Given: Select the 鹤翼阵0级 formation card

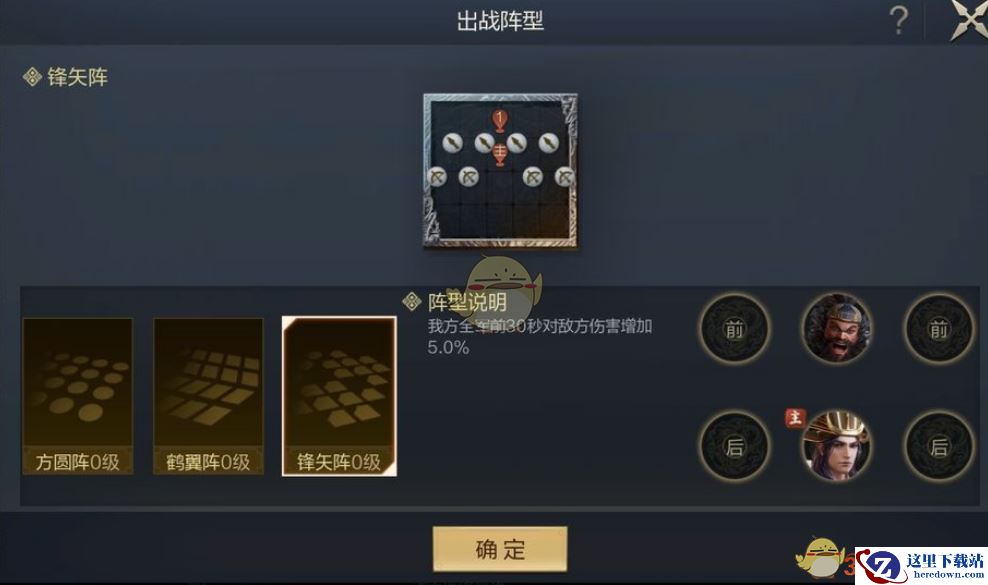Looking at the screenshot, I should 209,396.
